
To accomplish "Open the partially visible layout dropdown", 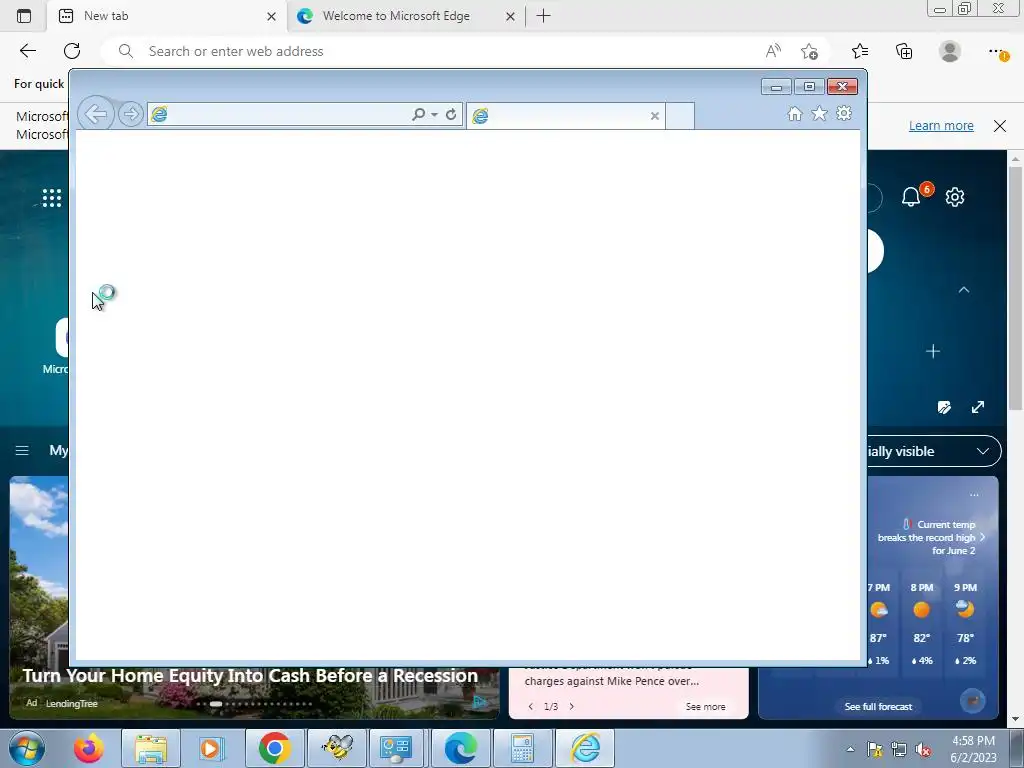I will 934,451.
